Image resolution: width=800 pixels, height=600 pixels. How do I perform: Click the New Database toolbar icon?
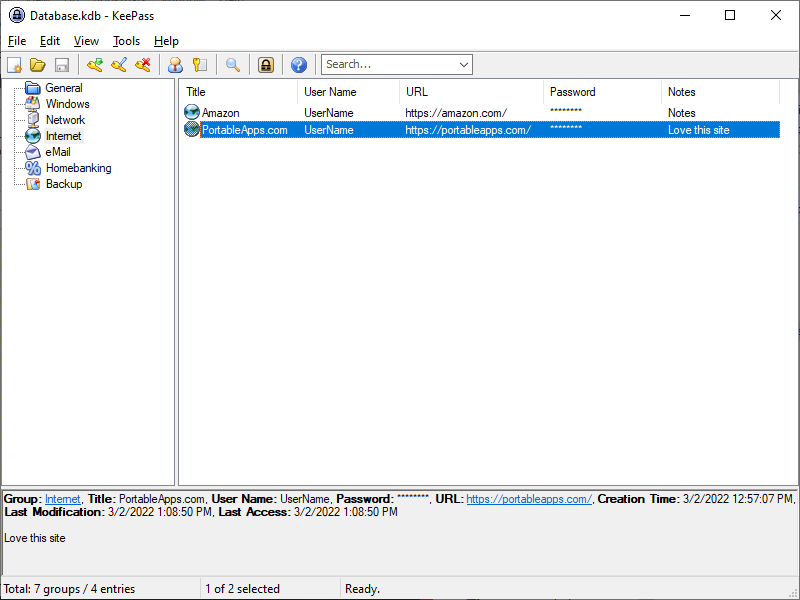[x=14, y=65]
